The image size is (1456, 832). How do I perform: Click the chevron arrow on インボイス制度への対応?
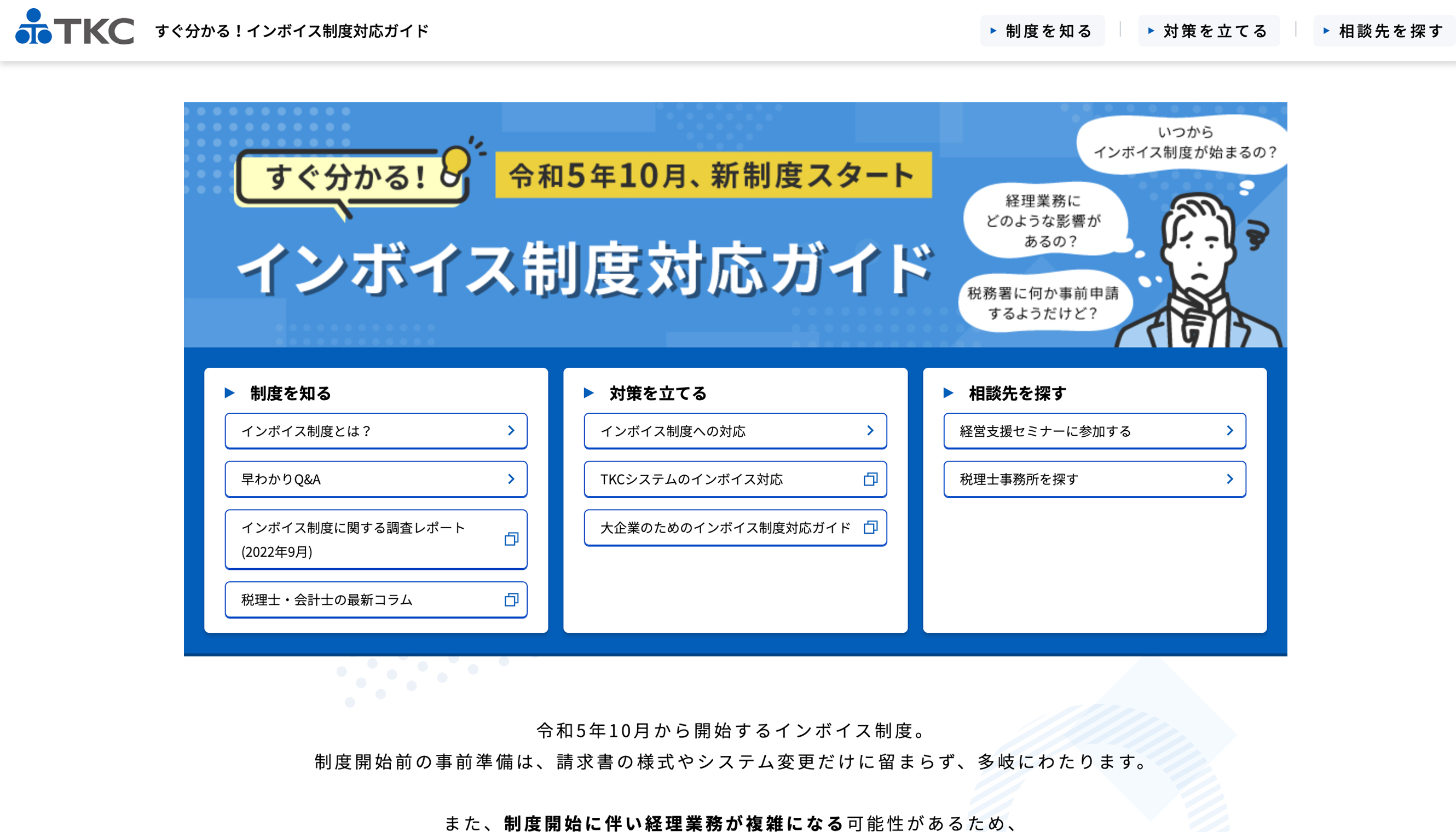[870, 431]
